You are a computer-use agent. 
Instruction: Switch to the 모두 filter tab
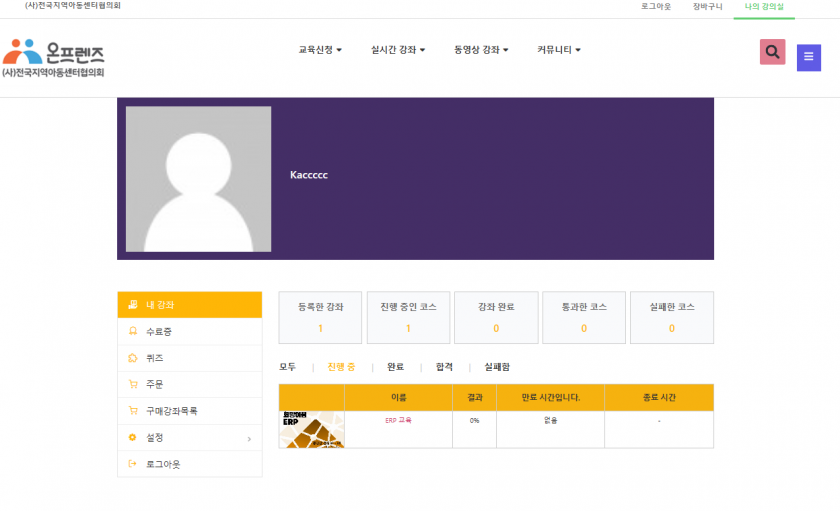pyautogui.click(x=288, y=367)
